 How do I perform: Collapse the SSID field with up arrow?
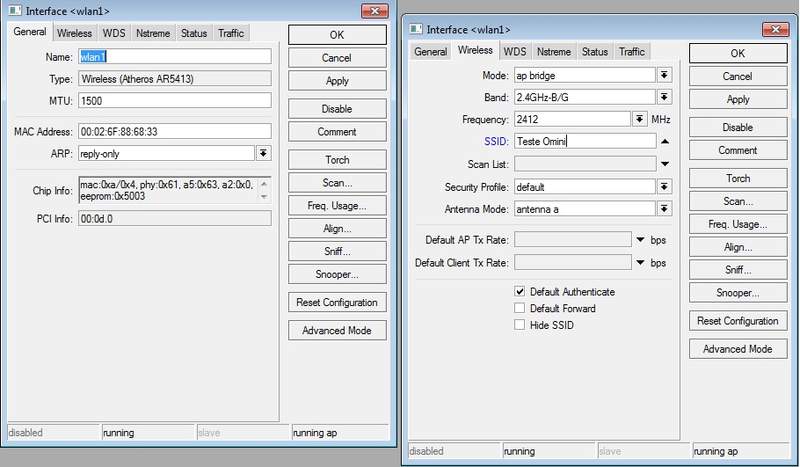(x=664, y=141)
